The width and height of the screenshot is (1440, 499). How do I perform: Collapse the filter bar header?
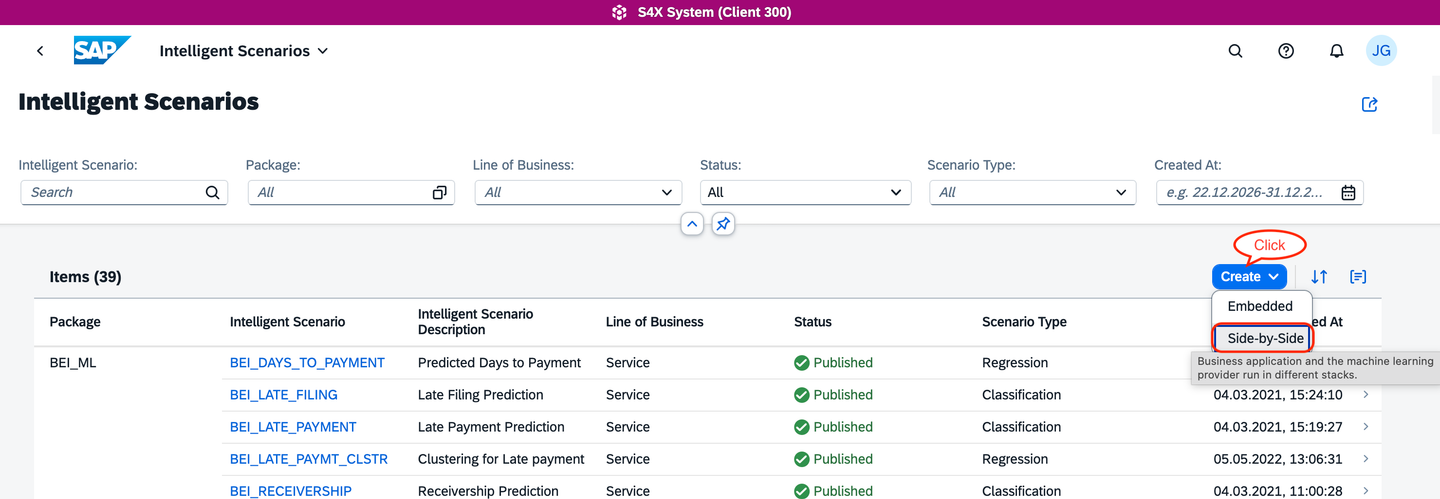click(692, 224)
